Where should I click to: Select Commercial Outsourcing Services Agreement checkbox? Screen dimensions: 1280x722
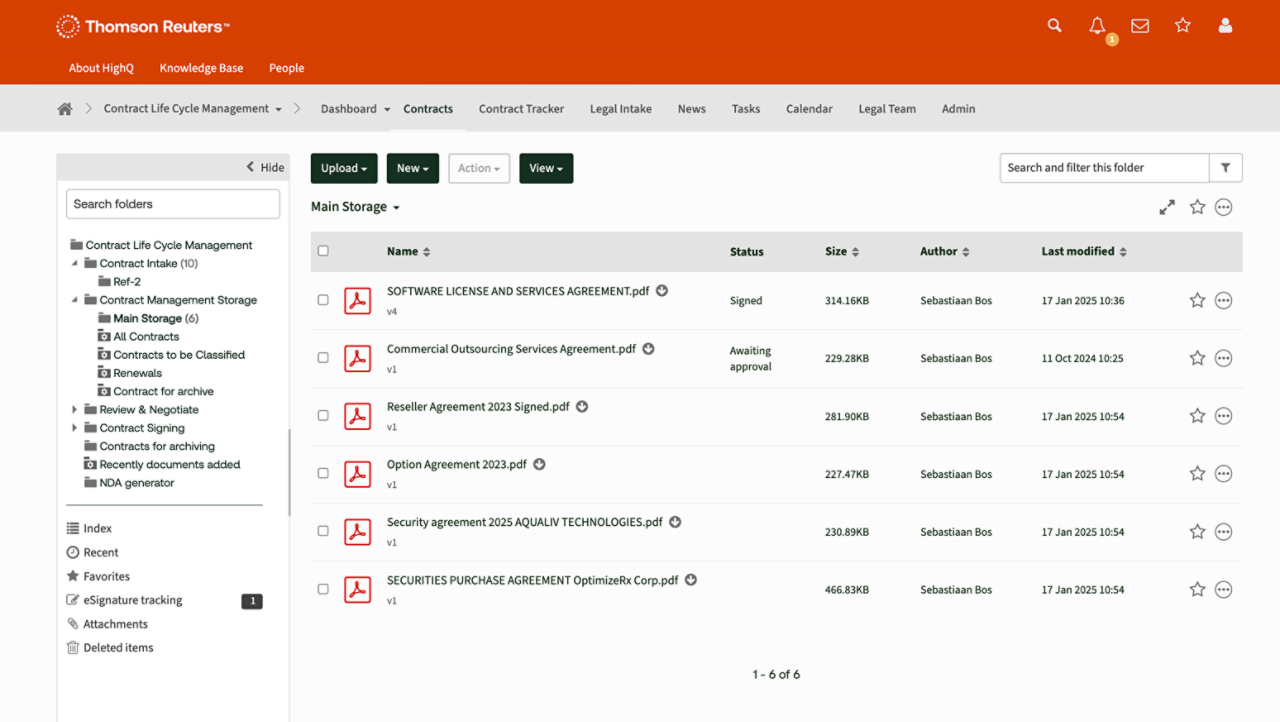point(323,358)
